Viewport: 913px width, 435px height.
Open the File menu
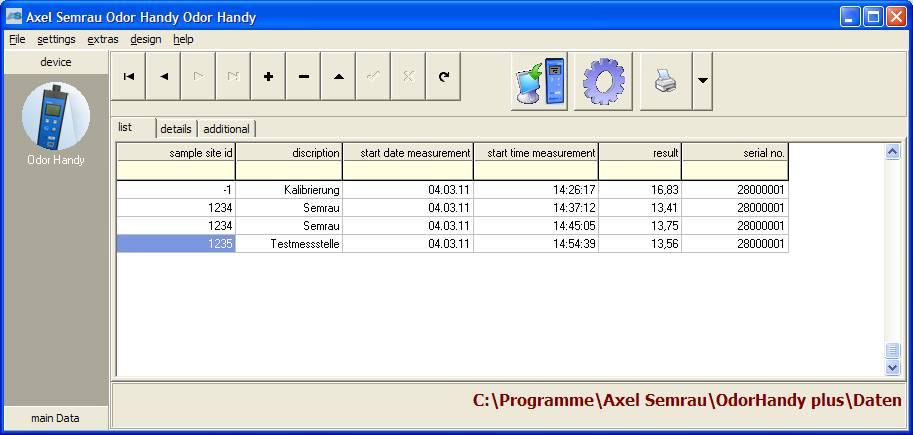[17, 40]
